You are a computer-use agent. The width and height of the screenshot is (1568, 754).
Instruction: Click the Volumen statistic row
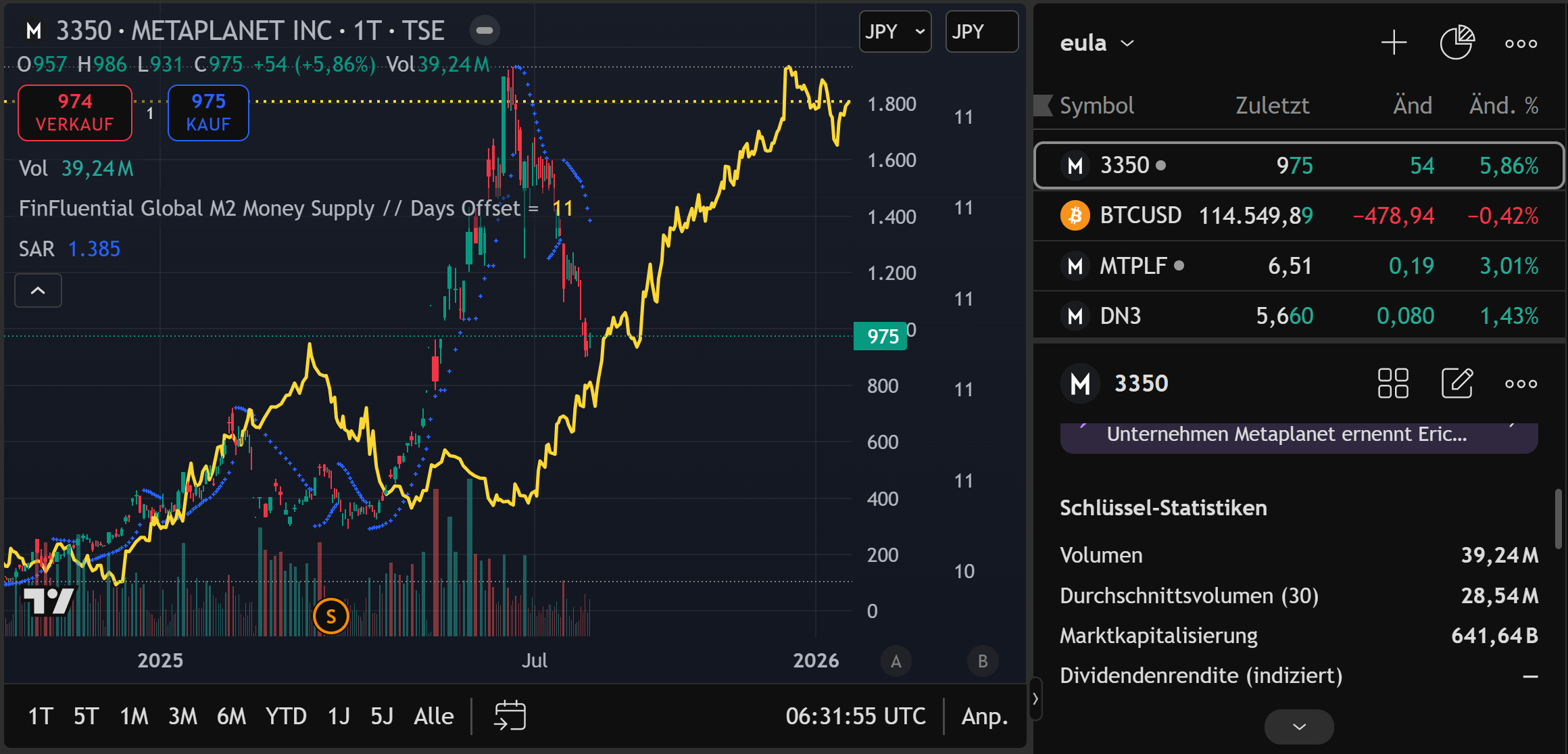1299,555
